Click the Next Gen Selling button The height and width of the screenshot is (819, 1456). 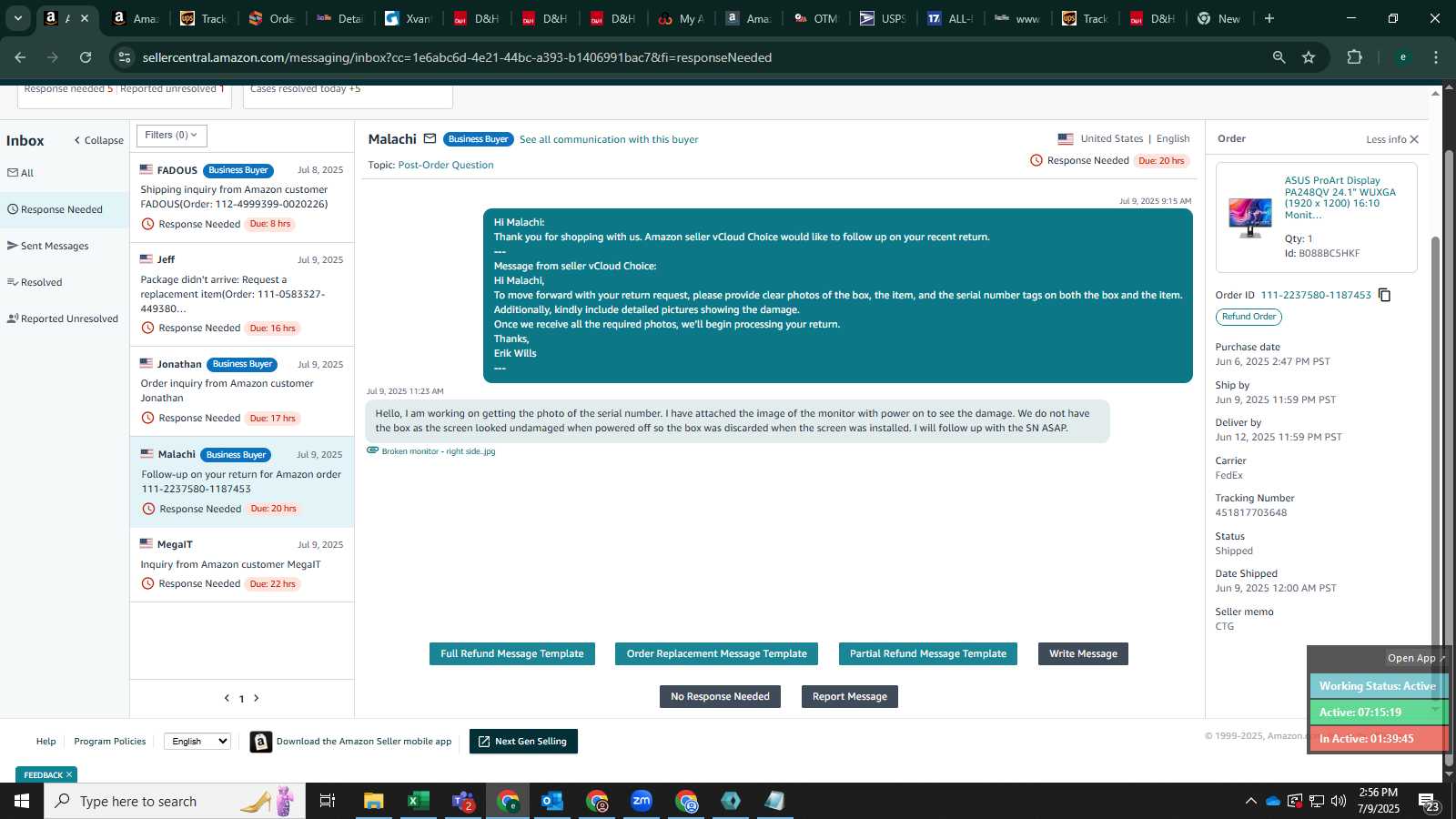pyautogui.click(x=523, y=742)
